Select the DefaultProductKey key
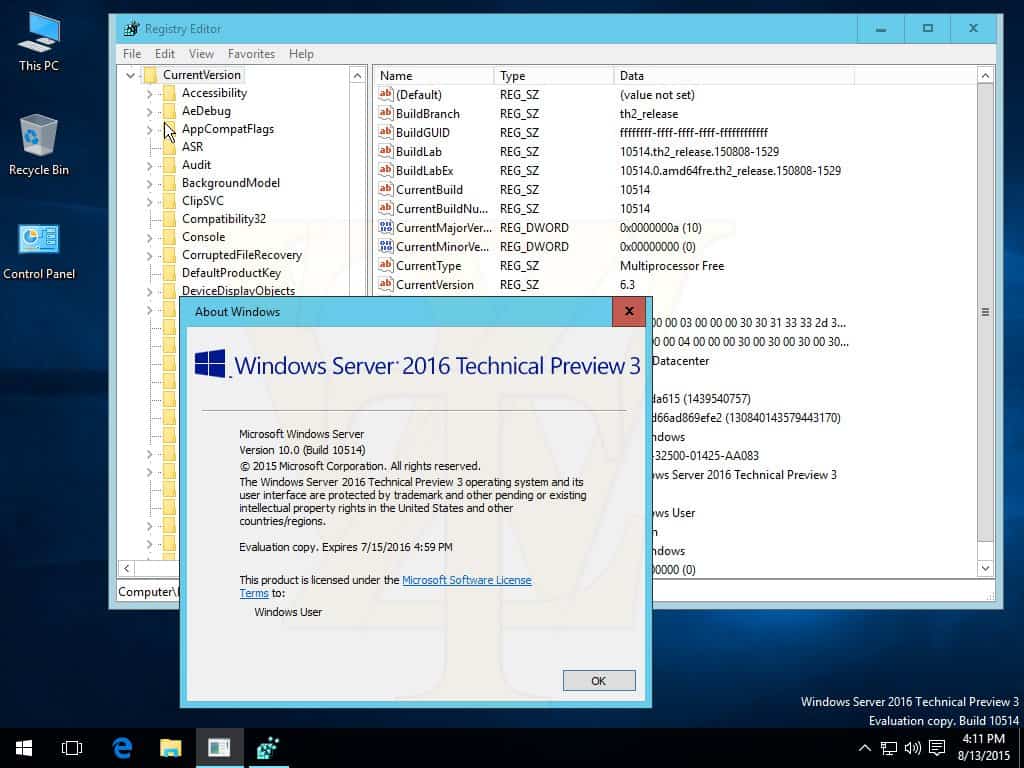Viewport: 1024px width, 768px height. (231, 273)
